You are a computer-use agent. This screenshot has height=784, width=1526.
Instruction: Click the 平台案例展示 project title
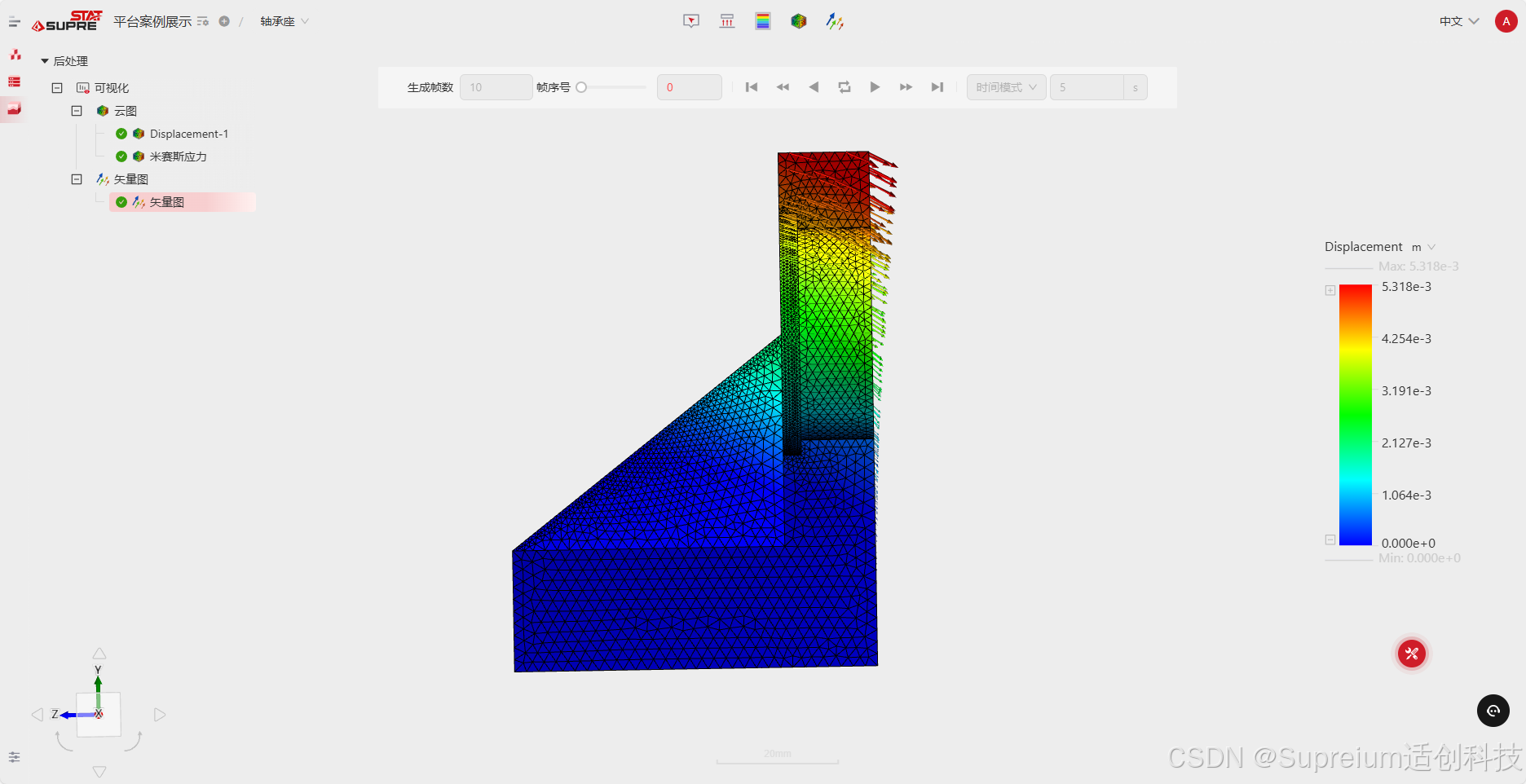pyautogui.click(x=152, y=21)
